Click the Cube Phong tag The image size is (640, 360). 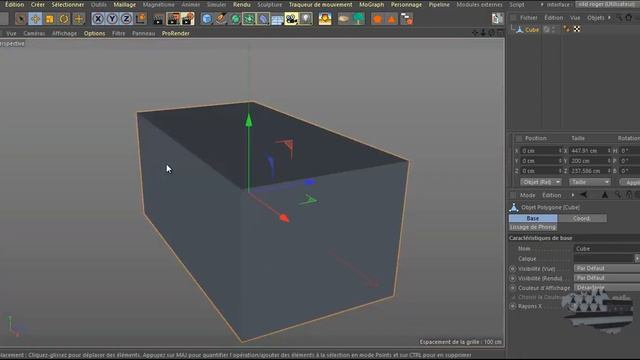[x=566, y=29]
